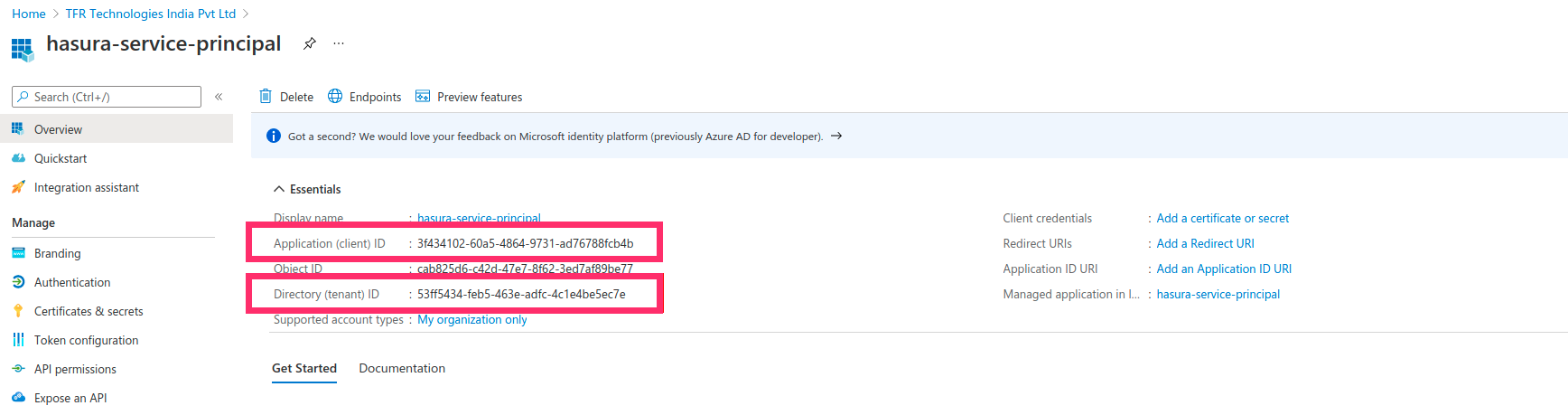The width and height of the screenshot is (1568, 415).
Task: Open the more options ellipsis menu
Action: pos(339,43)
